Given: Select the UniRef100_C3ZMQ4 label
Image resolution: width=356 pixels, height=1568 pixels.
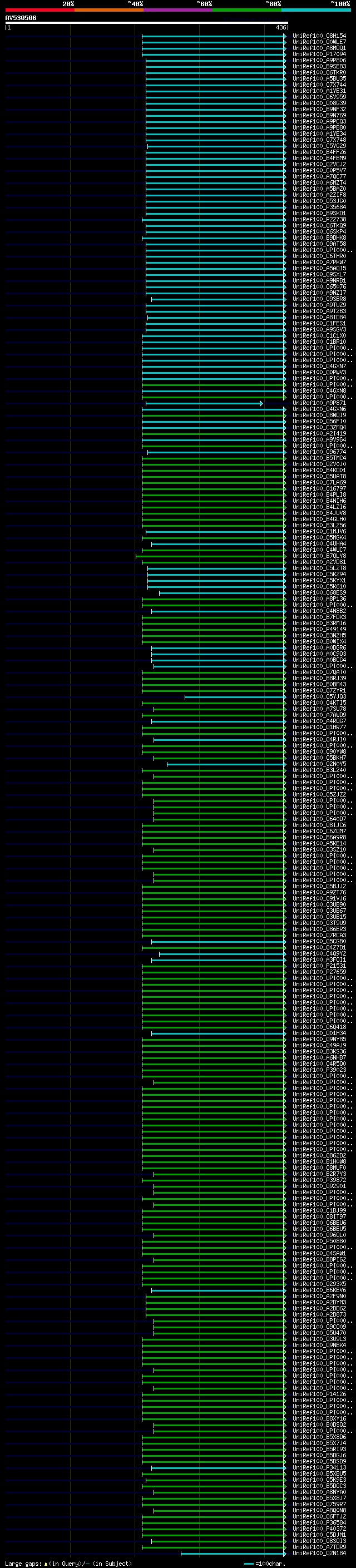Looking at the screenshot, I should point(319,427).
